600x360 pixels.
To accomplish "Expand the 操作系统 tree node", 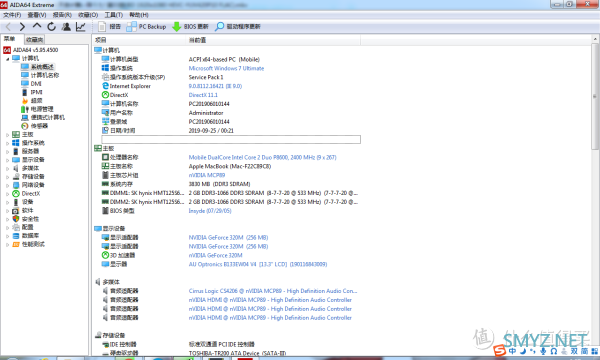I will click(x=7, y=143).
